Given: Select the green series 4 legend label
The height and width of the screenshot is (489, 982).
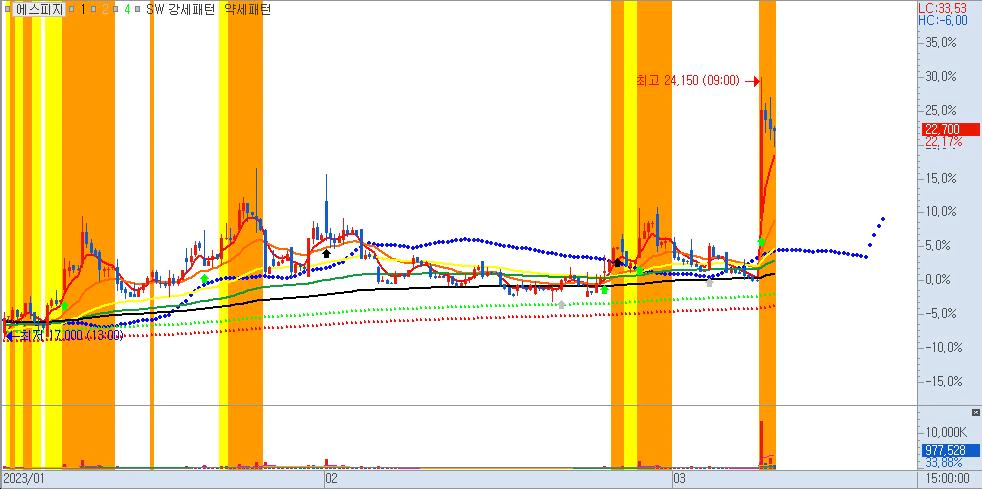Looking at the screenshot, I should pos(127,9).
